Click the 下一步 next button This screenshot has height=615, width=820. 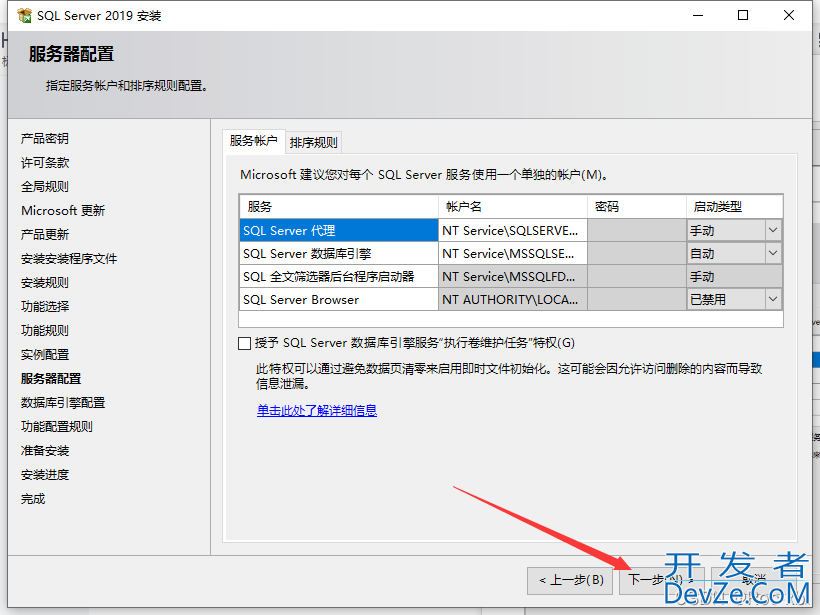pyautogui.click(x=662, y=580)
